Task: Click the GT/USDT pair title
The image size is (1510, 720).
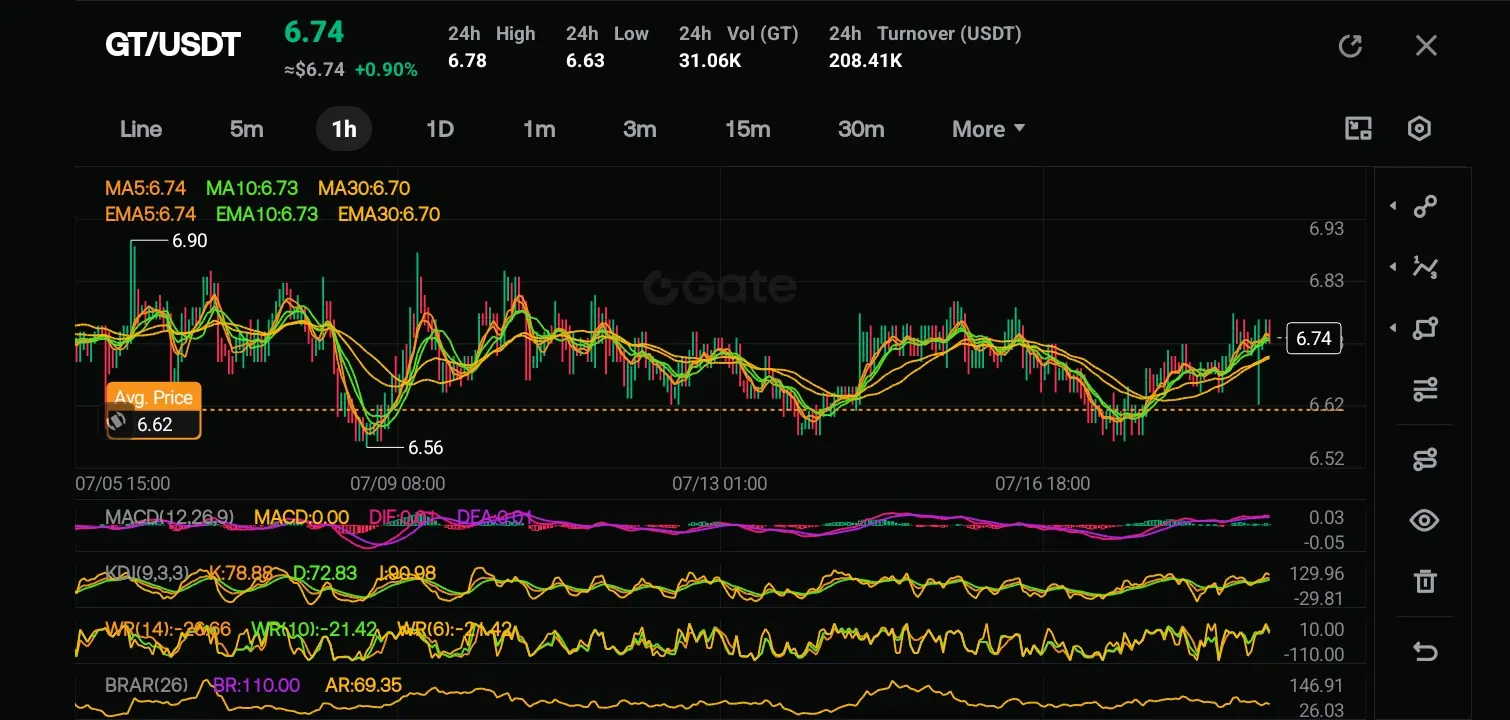Action: (x=173, y=45)
